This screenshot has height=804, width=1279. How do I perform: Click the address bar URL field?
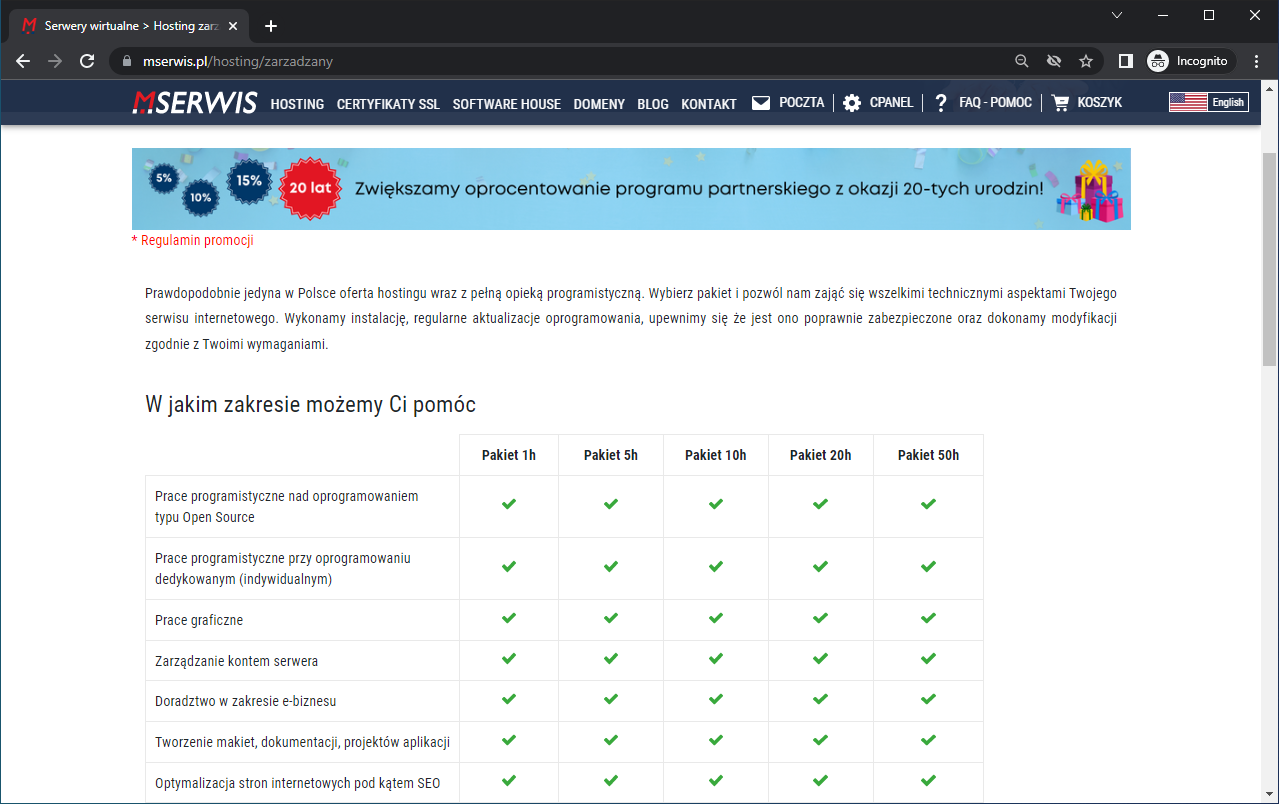point(560,61)
